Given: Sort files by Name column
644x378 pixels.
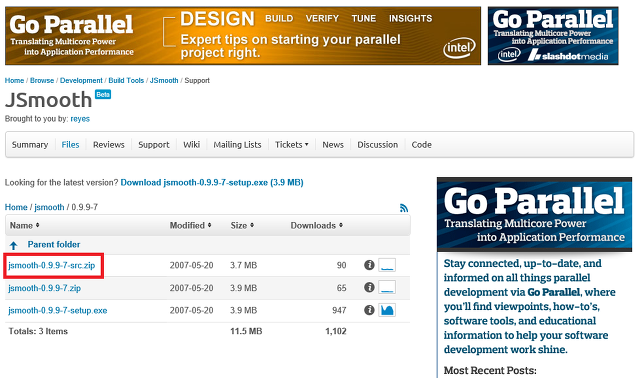Looking at the screenshot, I should pos(25,225).
